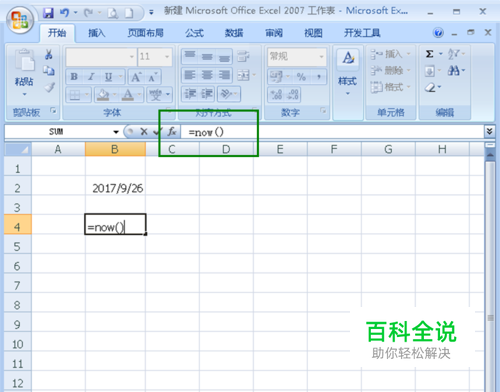This screenshot has width=500, height=392.
Task: Save the workbook with the floppy icon
Action: (49, 13)
